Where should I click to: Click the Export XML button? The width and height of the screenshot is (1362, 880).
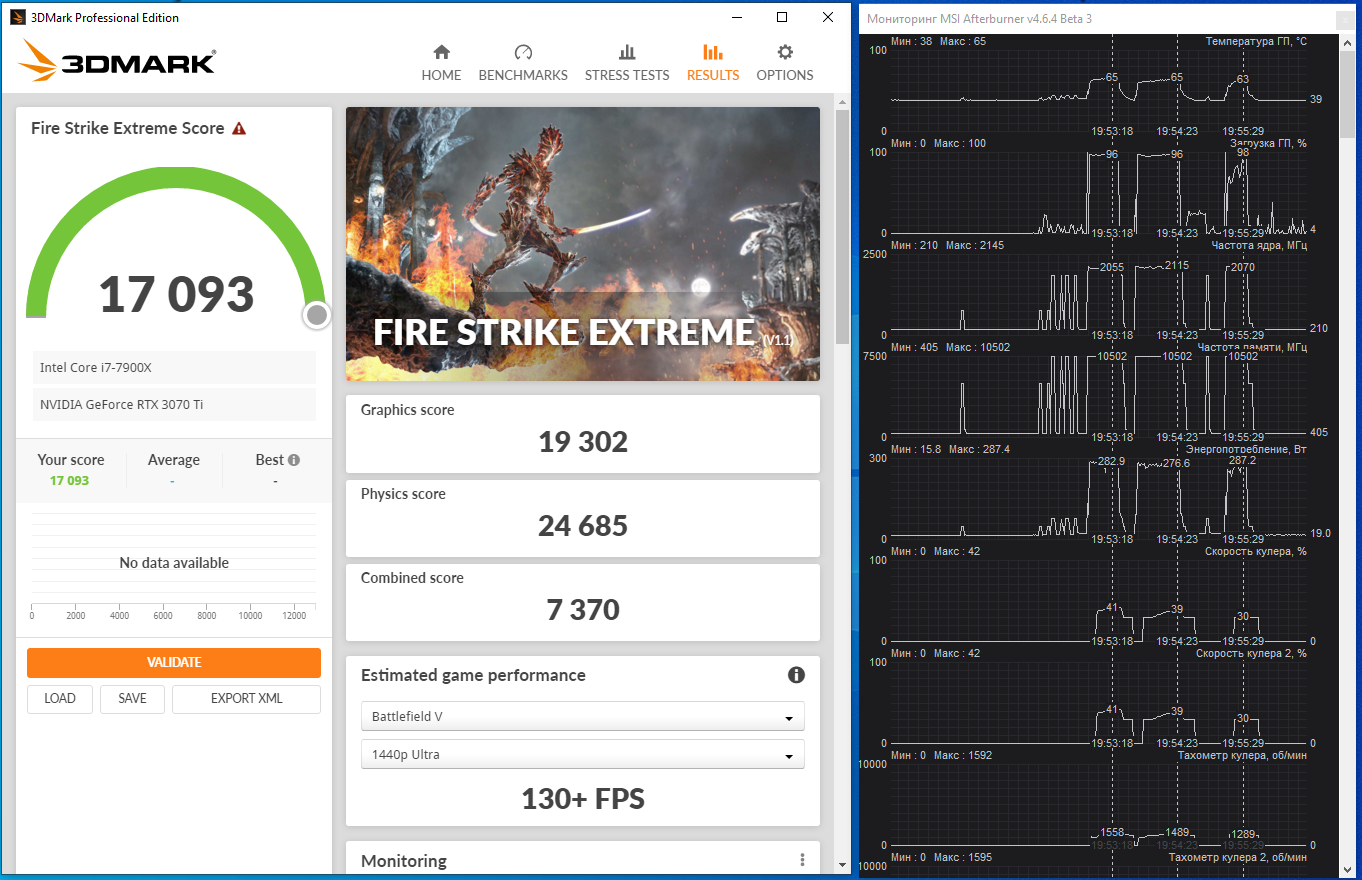click(x=246, y=699)
